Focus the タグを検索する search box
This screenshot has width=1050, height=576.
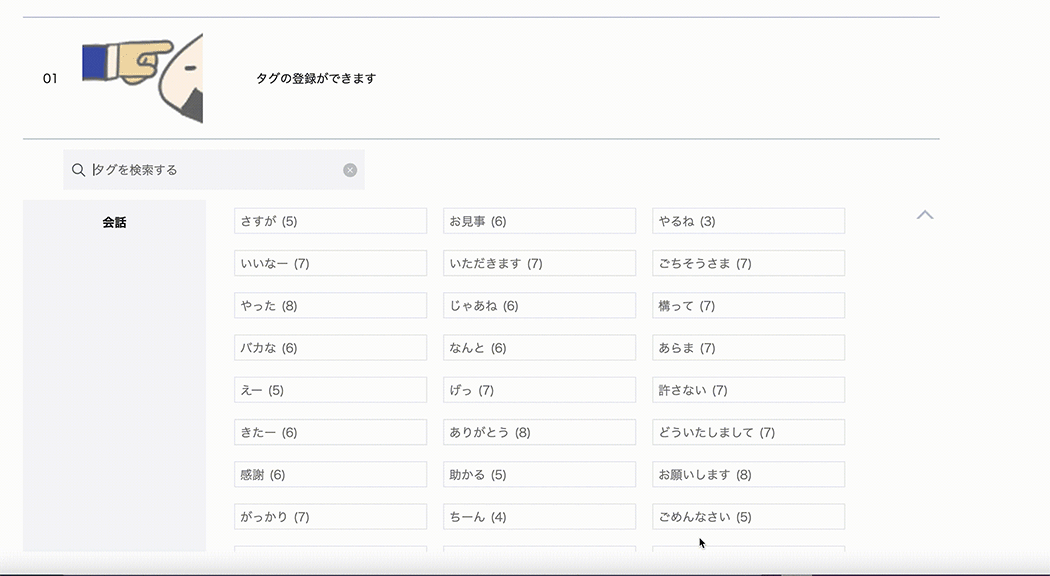point(214,170)
